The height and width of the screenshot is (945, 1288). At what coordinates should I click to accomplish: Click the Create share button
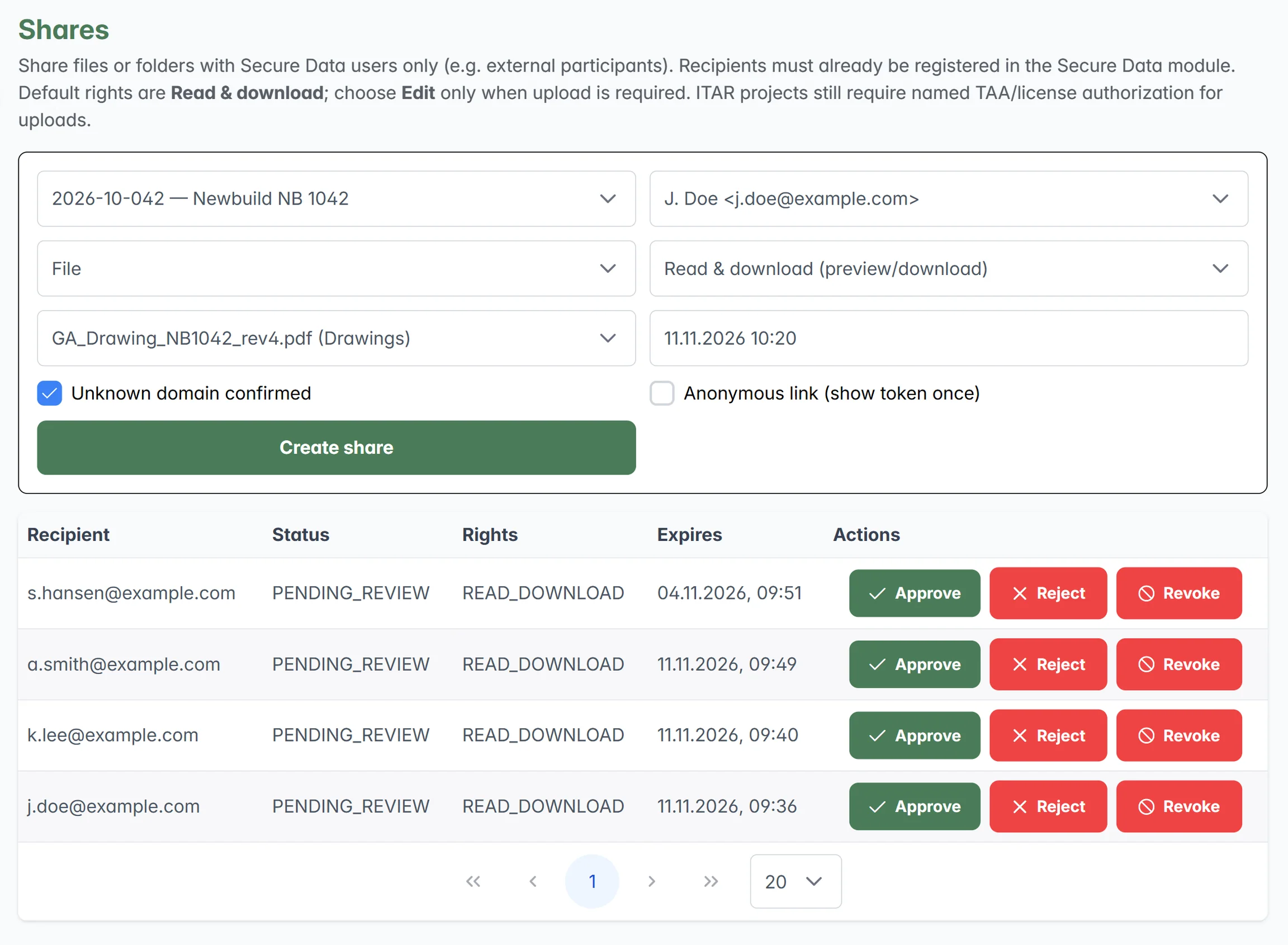pos(336,447)
